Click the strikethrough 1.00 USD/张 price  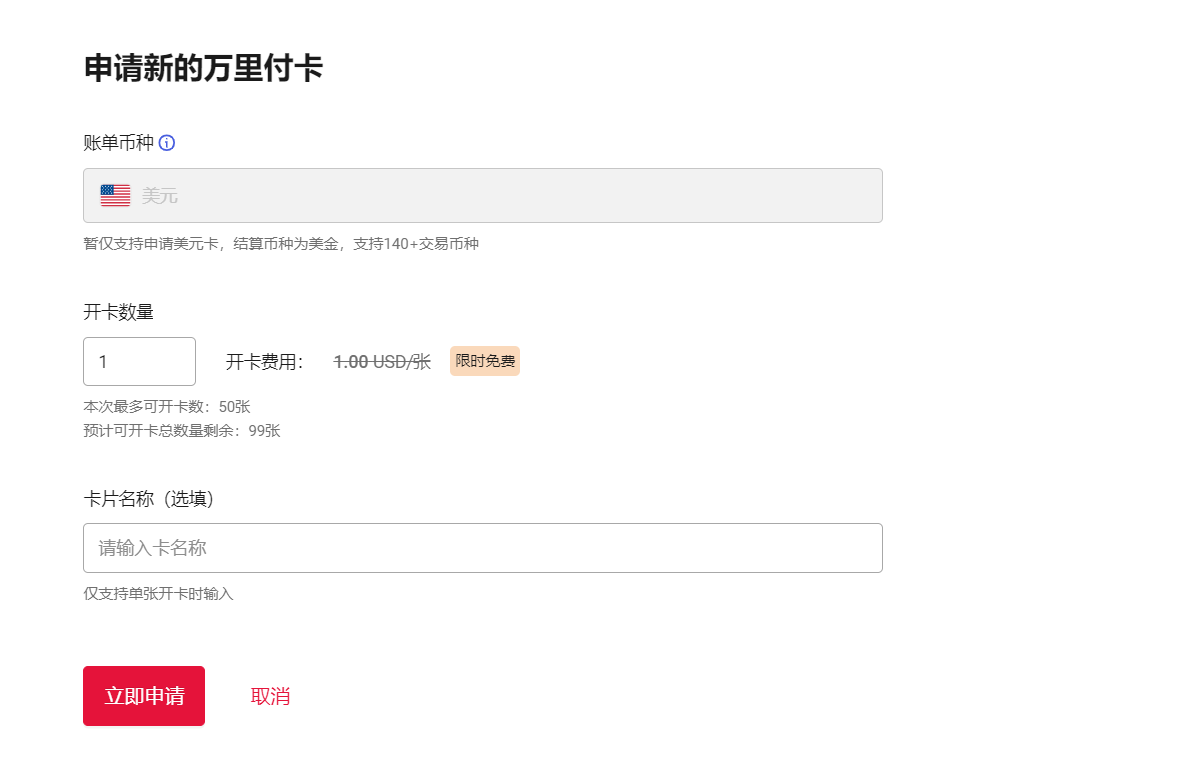(x=382, y=362)
